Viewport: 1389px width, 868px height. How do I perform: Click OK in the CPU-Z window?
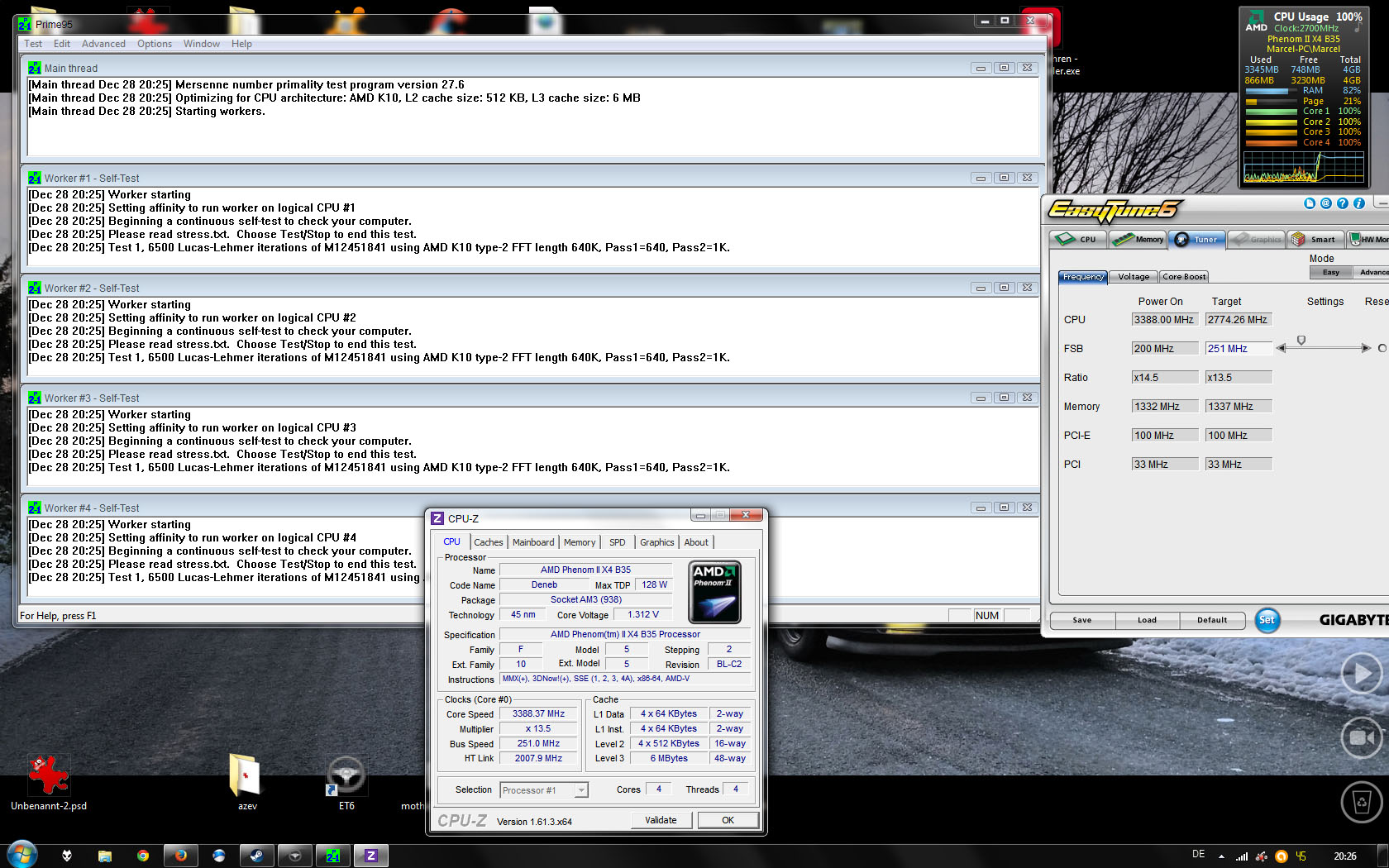pyautogui.click(x=728, y=820)
